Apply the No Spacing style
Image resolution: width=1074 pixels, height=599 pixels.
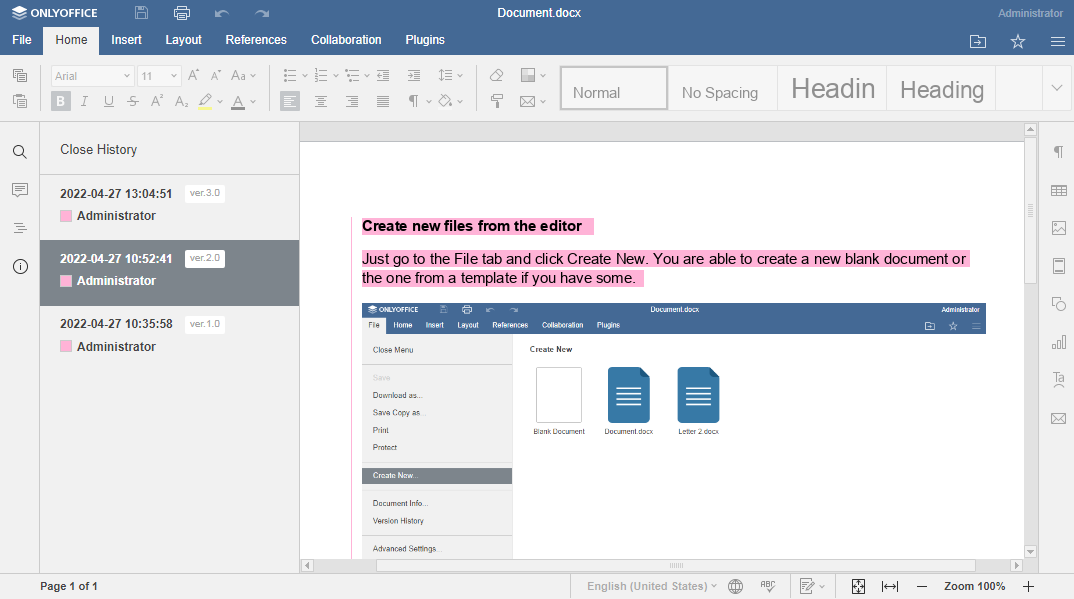pyautogui.click(x=723, y=88)
